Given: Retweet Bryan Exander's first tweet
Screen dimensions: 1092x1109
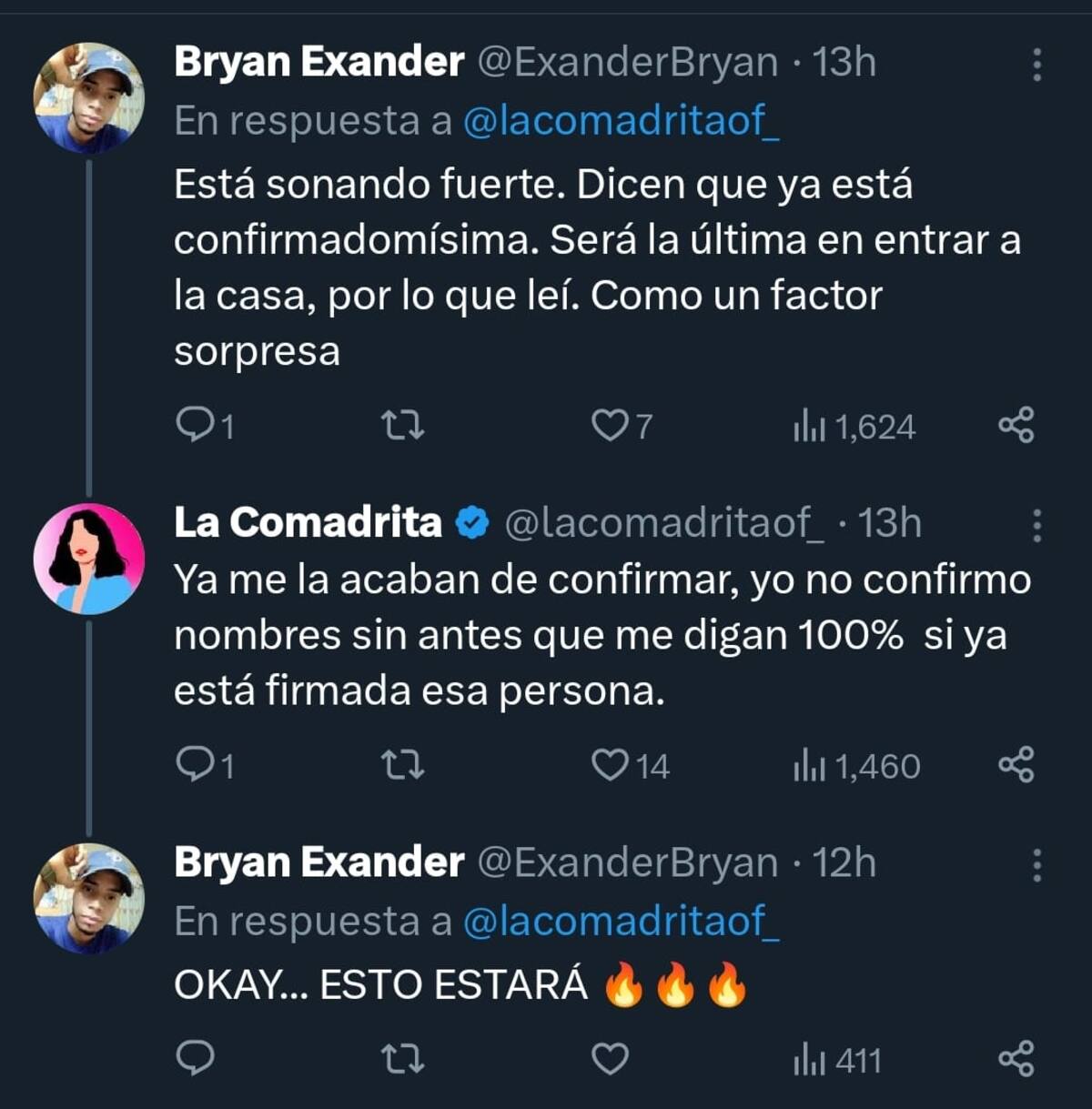Looking at the screenshot, I should tap(401, 425).
